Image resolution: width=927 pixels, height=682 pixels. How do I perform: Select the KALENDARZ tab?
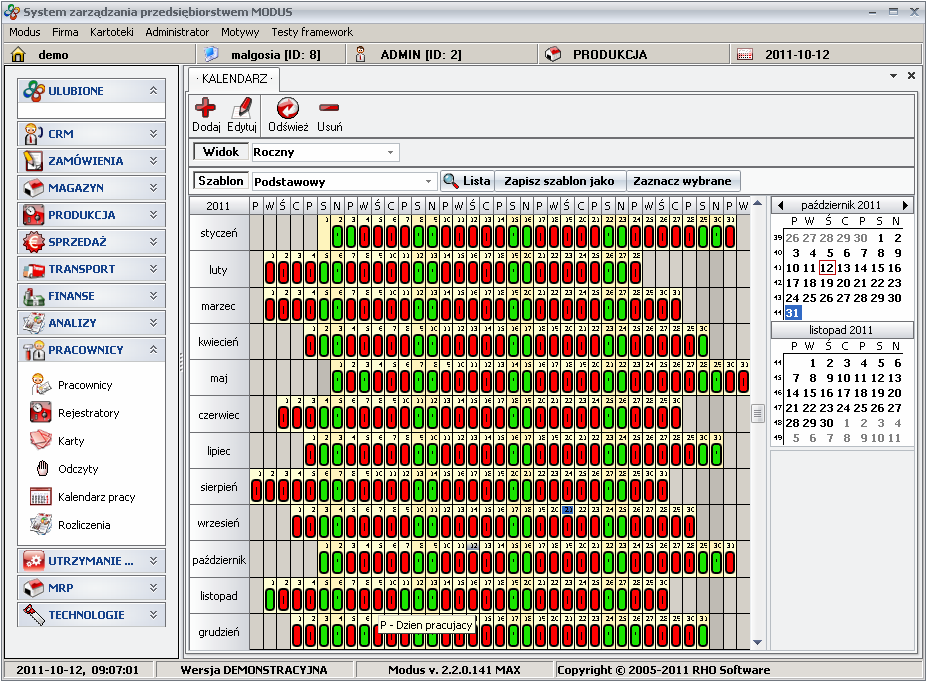237,77
